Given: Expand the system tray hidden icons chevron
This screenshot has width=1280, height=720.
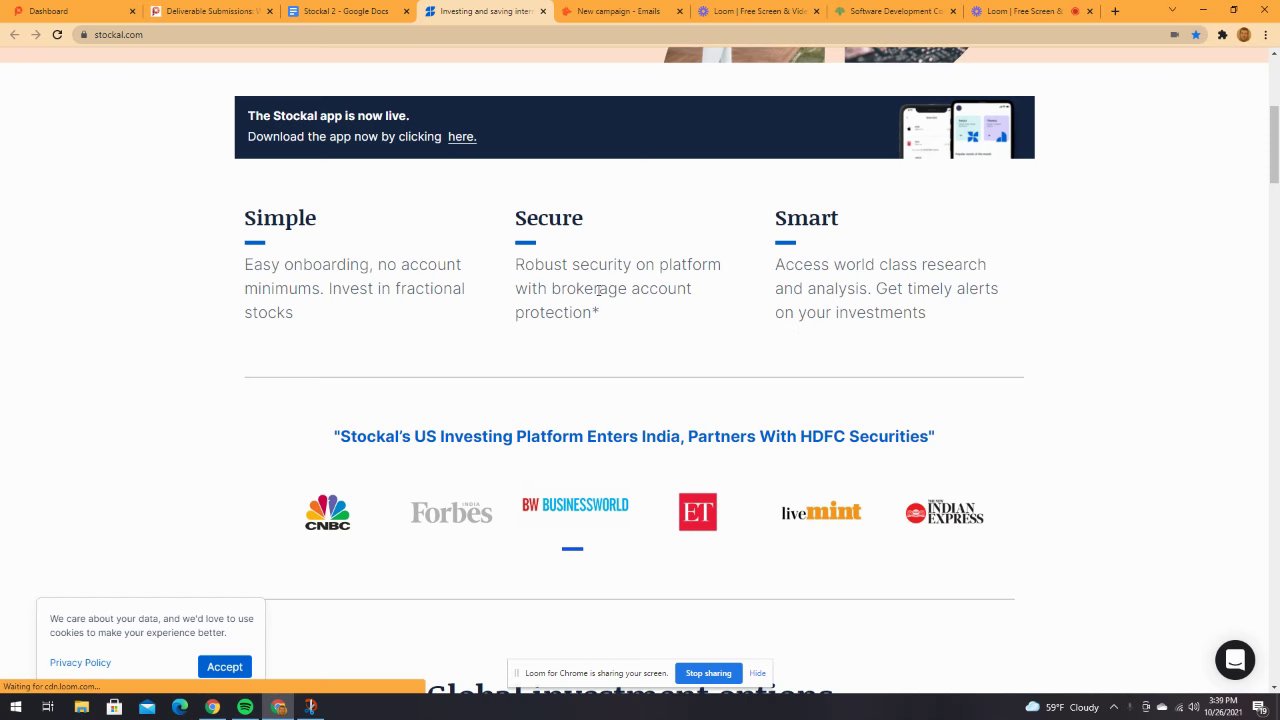Looking at the screenshot, I should (x=1114, y=707).
